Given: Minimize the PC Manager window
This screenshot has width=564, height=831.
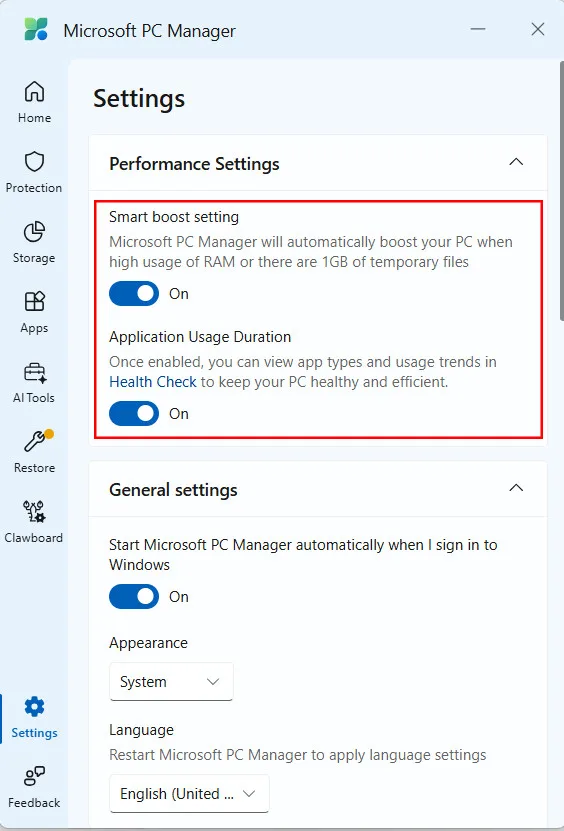Looking at the screenshot, I should 478,29.
